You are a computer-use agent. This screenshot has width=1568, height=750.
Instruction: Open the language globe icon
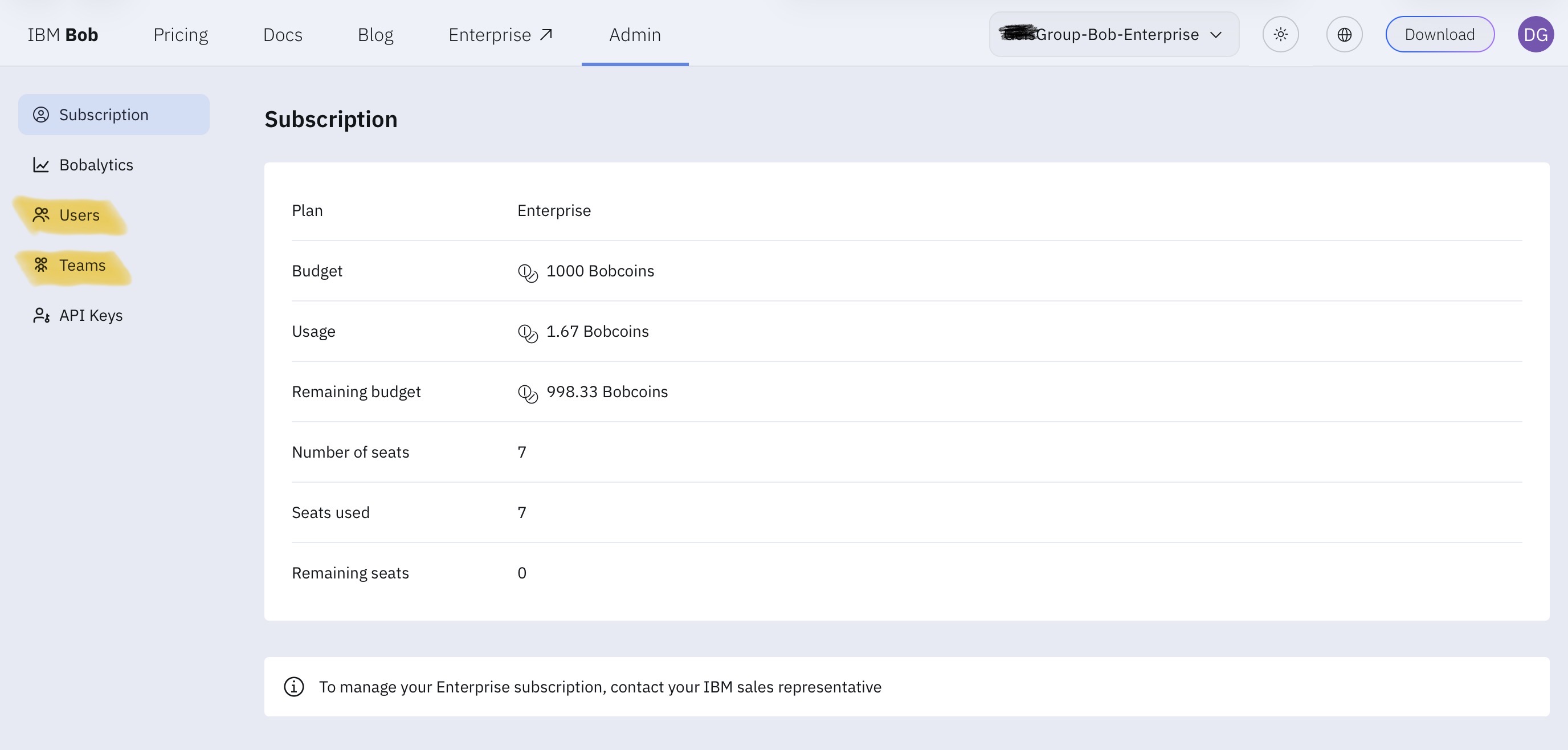(x=1345, y=35)
